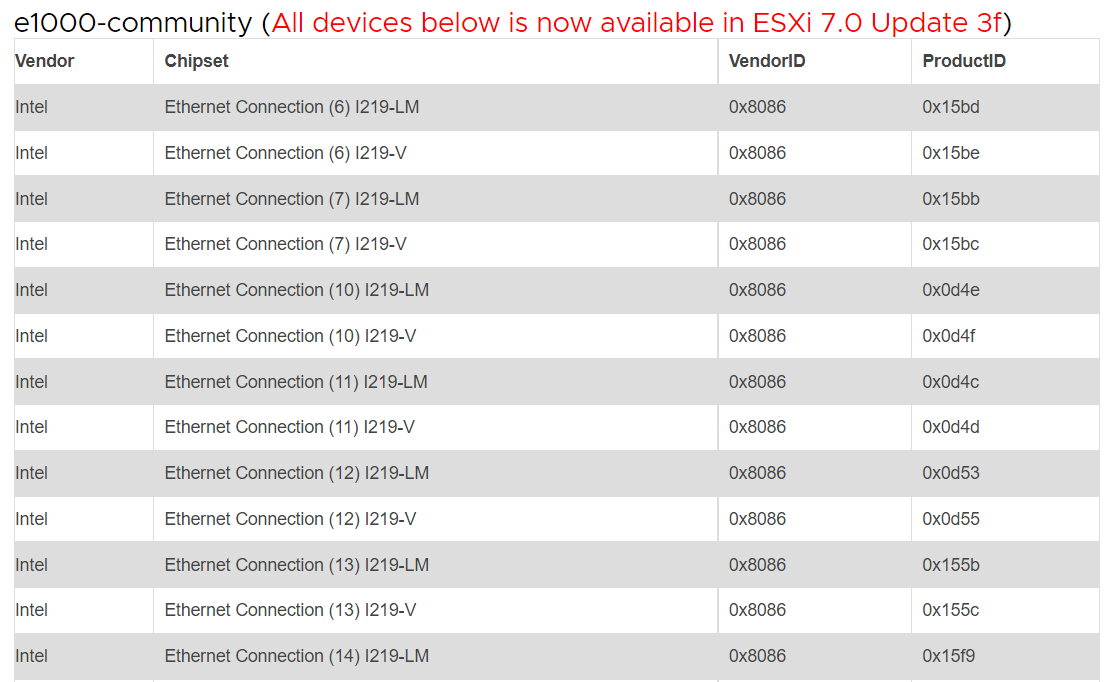The image size is (1108, 682).
Task: Click product ID 0x0d55
Action: [950, 519]
